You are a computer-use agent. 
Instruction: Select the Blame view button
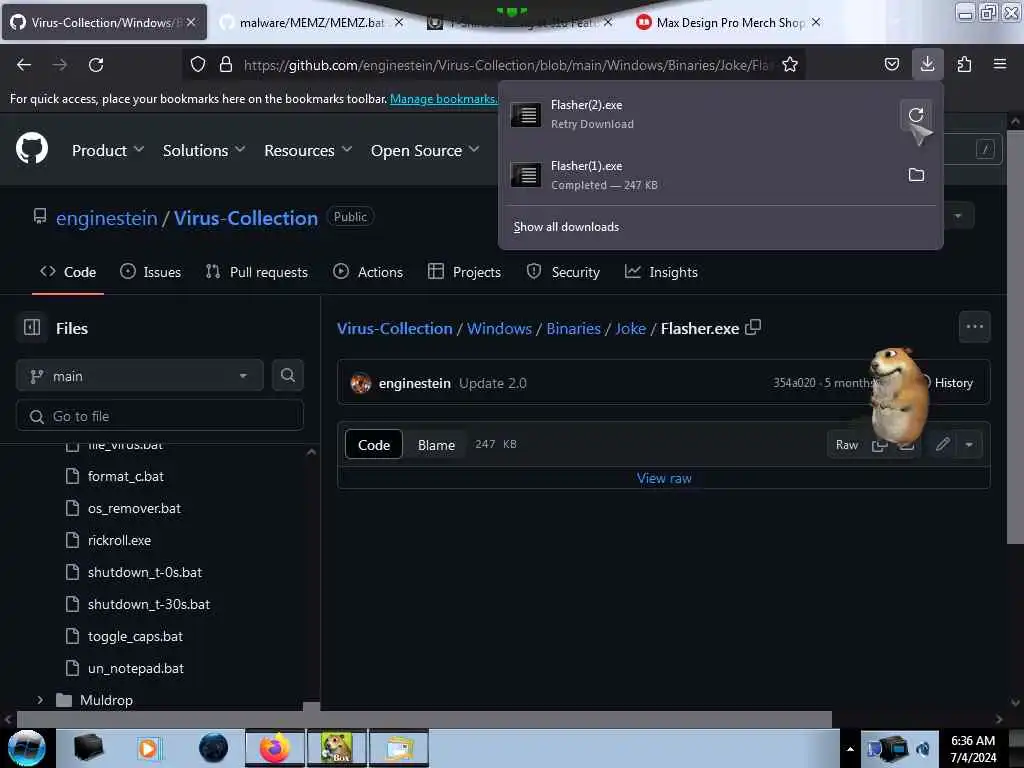point(436,445)
